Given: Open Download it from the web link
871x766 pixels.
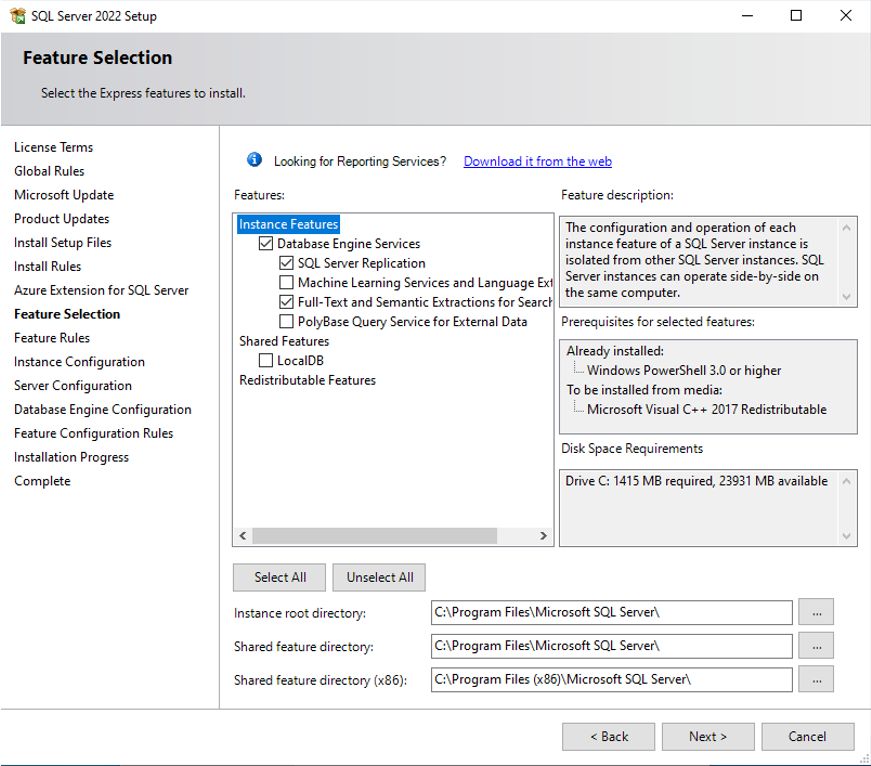Looking at the screenshot, I should click(x=537, y=161).
